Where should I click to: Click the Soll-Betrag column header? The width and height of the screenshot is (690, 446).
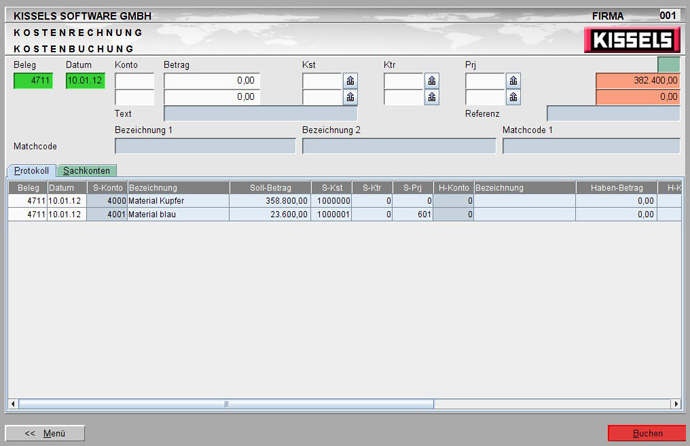270,188
